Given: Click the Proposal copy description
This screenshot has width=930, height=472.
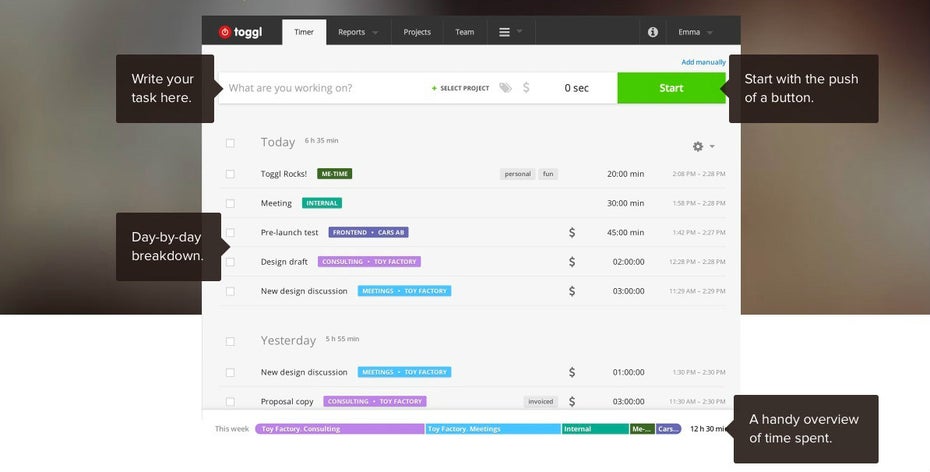Looking at the screenshot, I should (x=287, y=401).
